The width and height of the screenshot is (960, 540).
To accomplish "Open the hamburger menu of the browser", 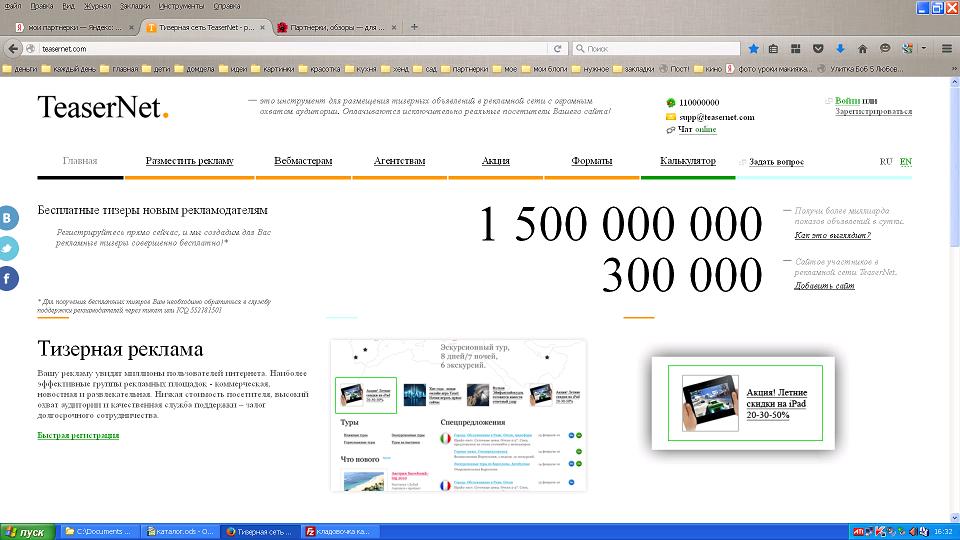I will pos(947,48).
